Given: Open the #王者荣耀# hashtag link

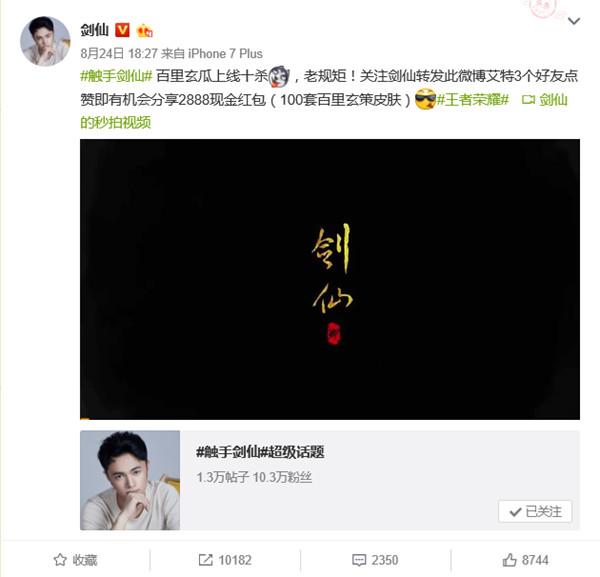Looking at the screenshot, I should click(x=473, y=100).
